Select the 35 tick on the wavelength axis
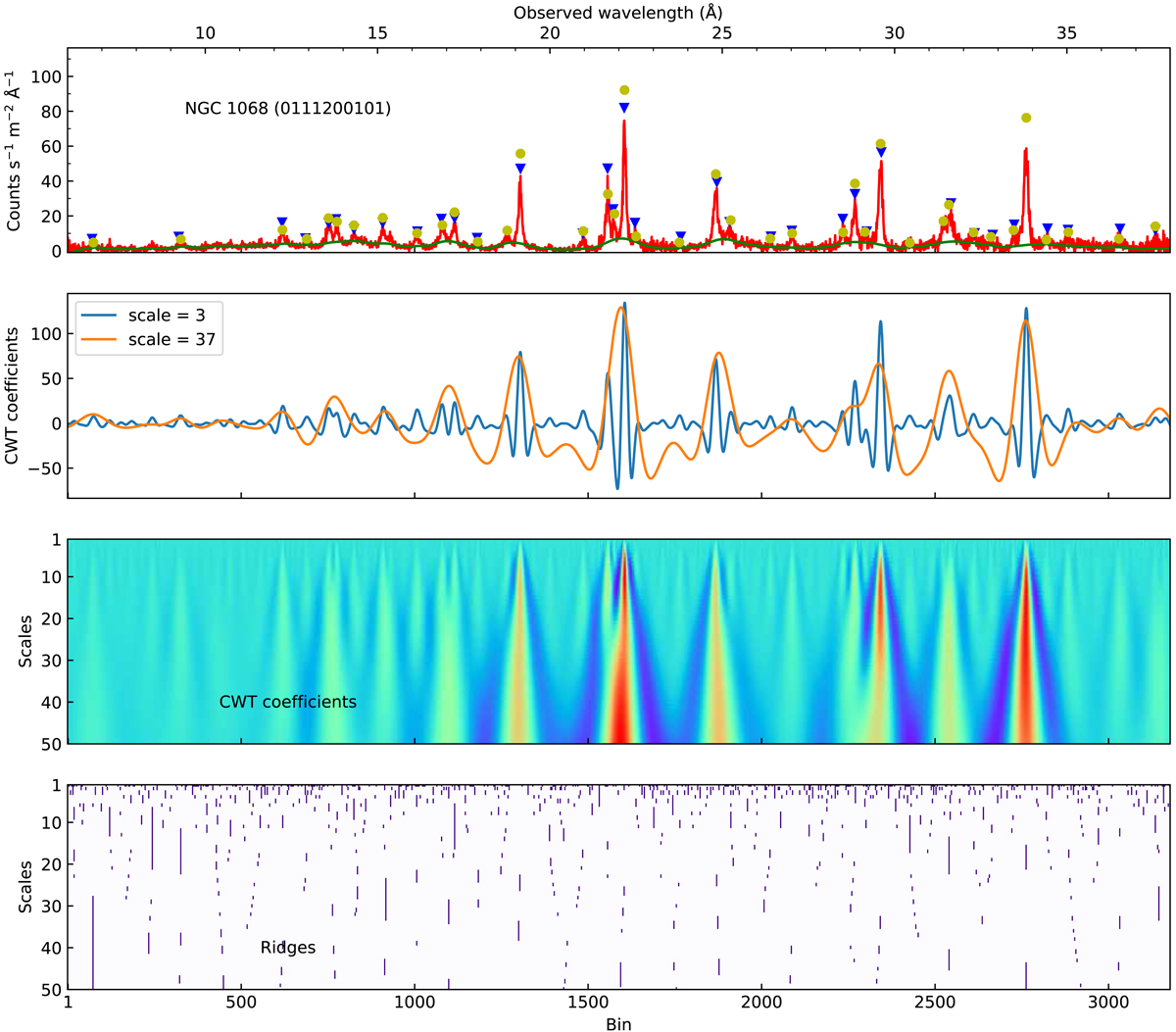This screenshot has width=1176, height=1032. tap(1066, 33)
